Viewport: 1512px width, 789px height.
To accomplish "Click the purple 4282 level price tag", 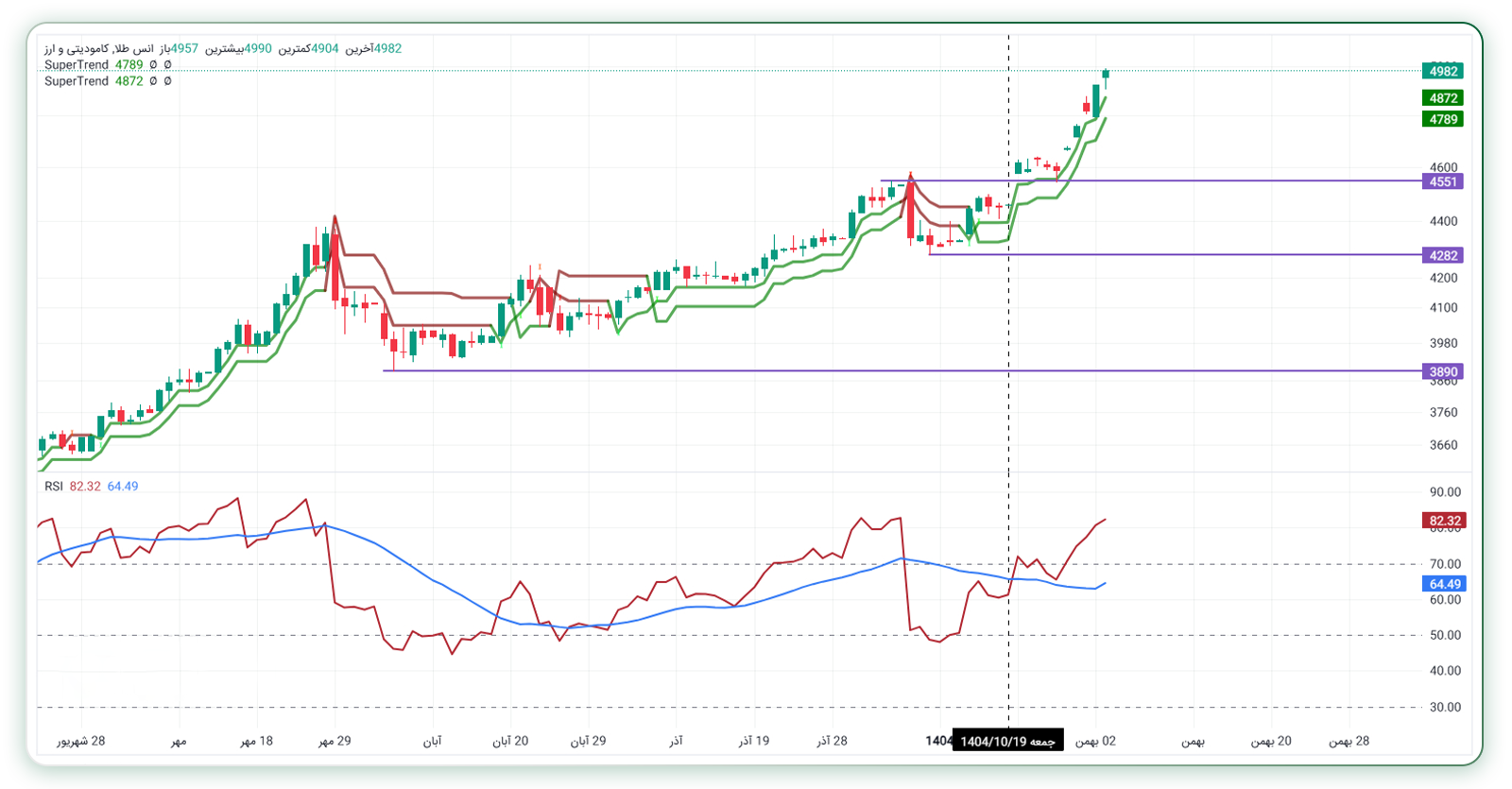I will point(1442,255).
